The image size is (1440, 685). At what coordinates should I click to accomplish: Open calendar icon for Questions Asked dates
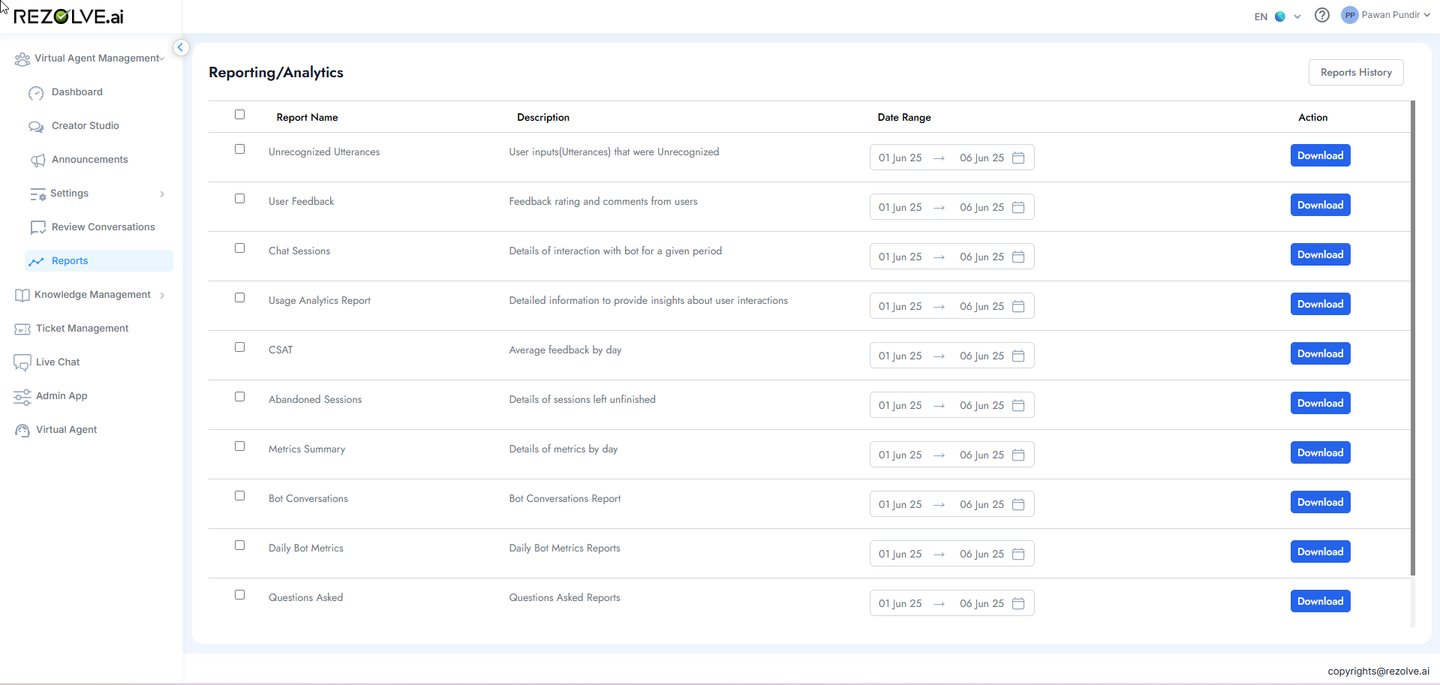[x=1018, y=603]
